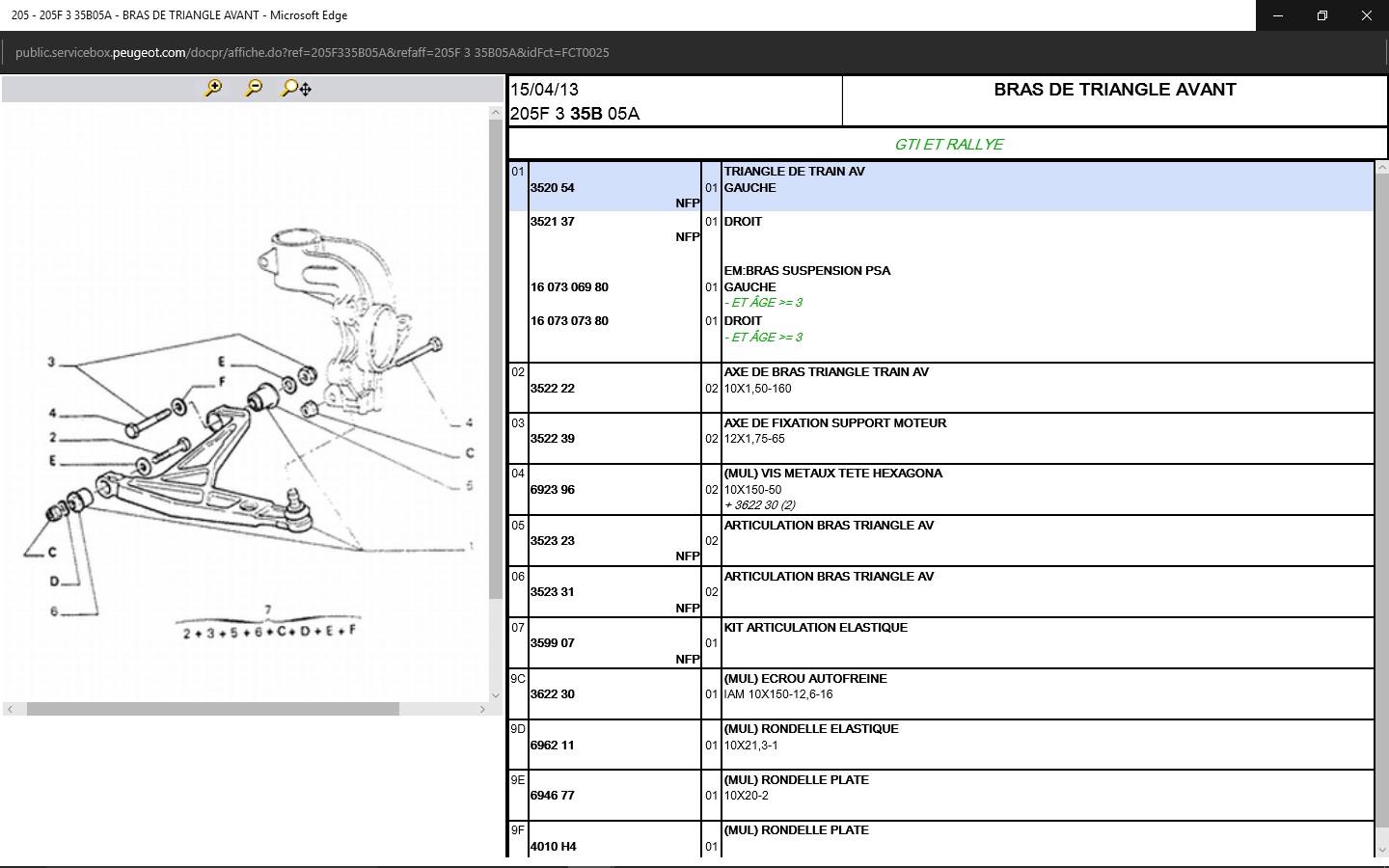Select part number 6962 11
The width and height of the screenshot is (1389, 868).
553,746
